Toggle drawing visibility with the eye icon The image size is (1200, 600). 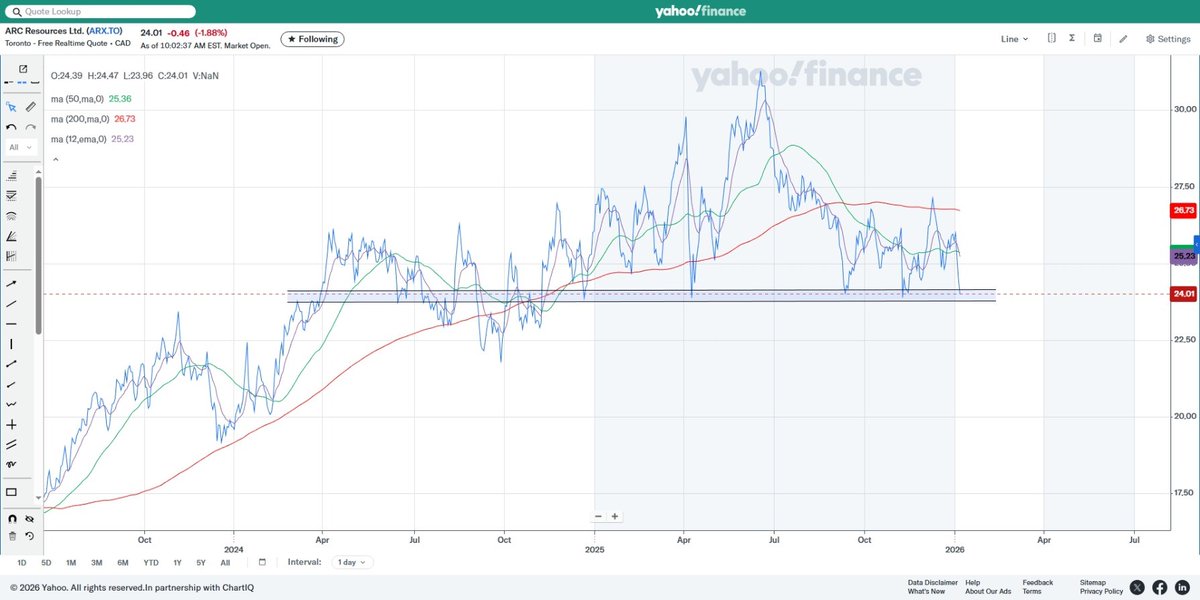(30, 519)
